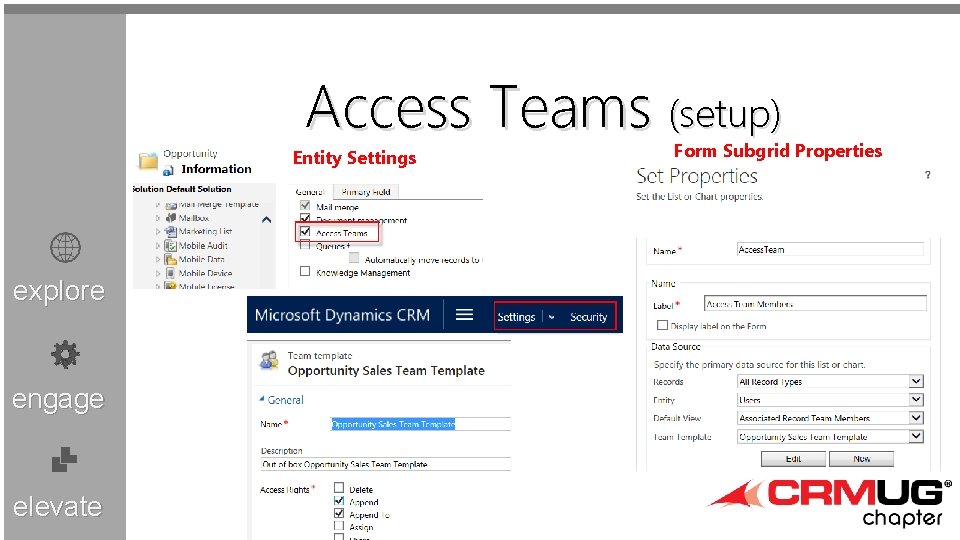Check Display label on the Form
Screen dimensions: 960x540
pos(662,325)
